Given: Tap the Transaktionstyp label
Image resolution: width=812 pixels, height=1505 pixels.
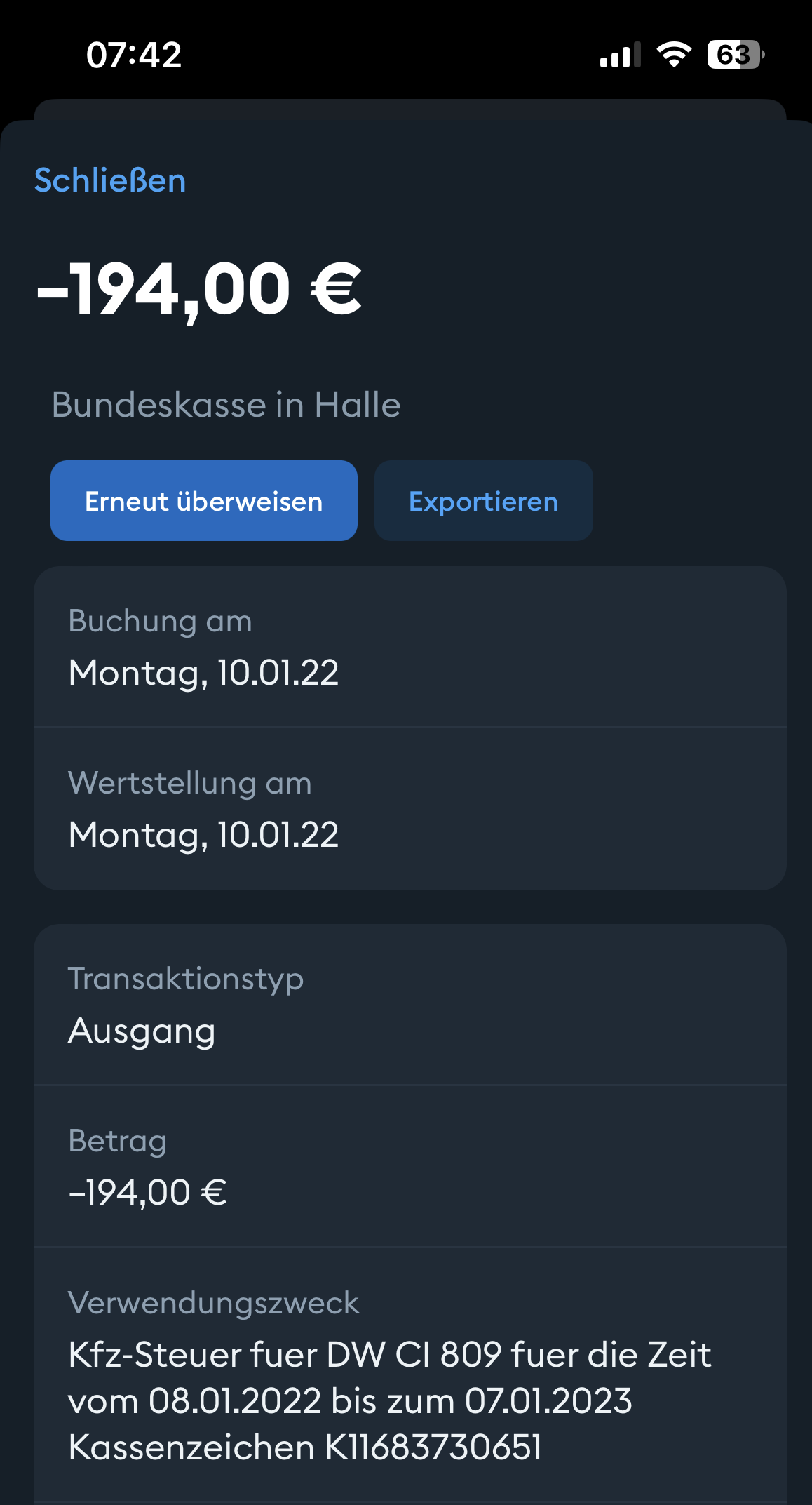Looking at the screenshot, I should pyautogui.click(x=186, y=979).
